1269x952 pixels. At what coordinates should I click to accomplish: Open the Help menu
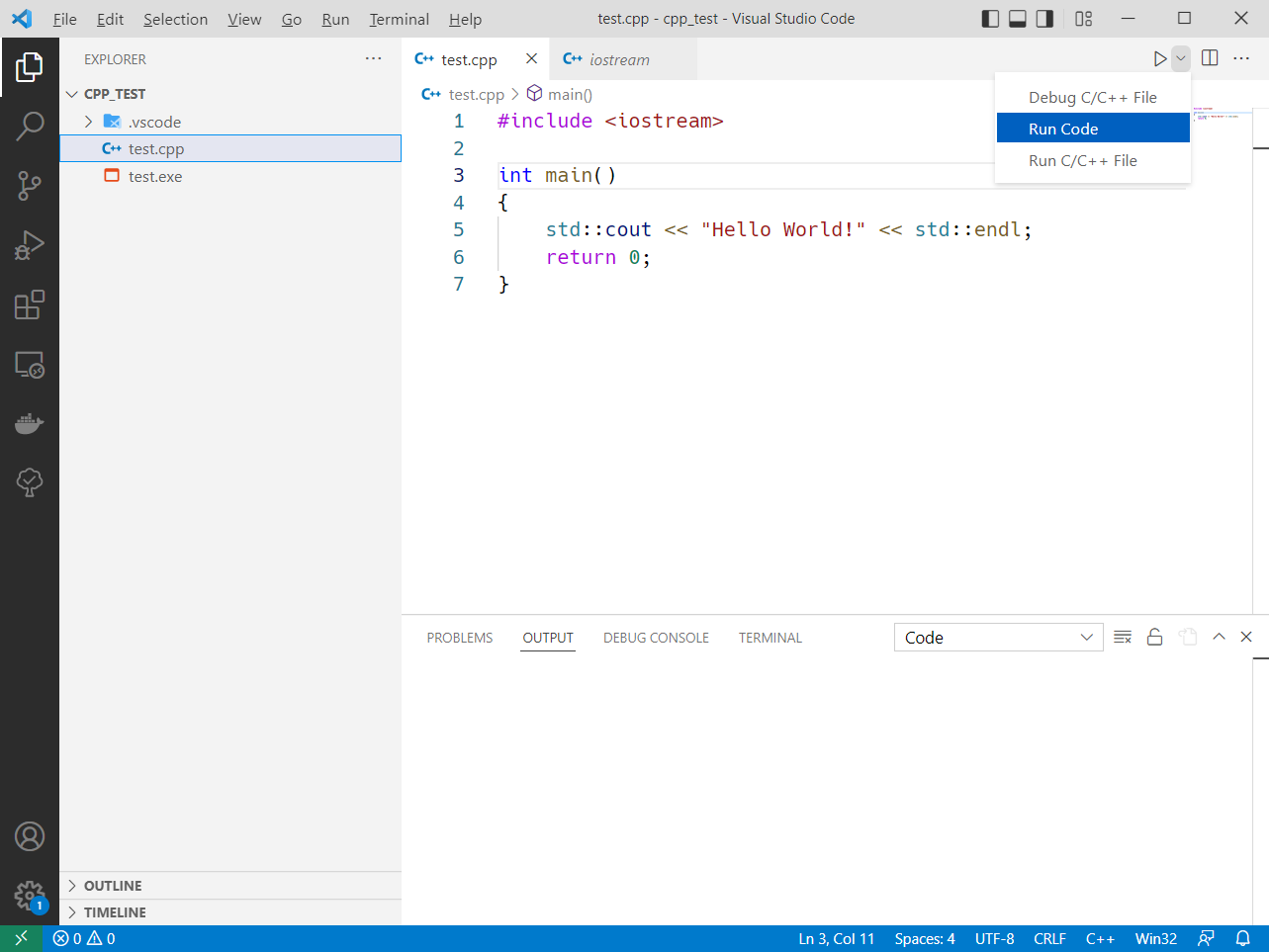[x=465, y=19]
